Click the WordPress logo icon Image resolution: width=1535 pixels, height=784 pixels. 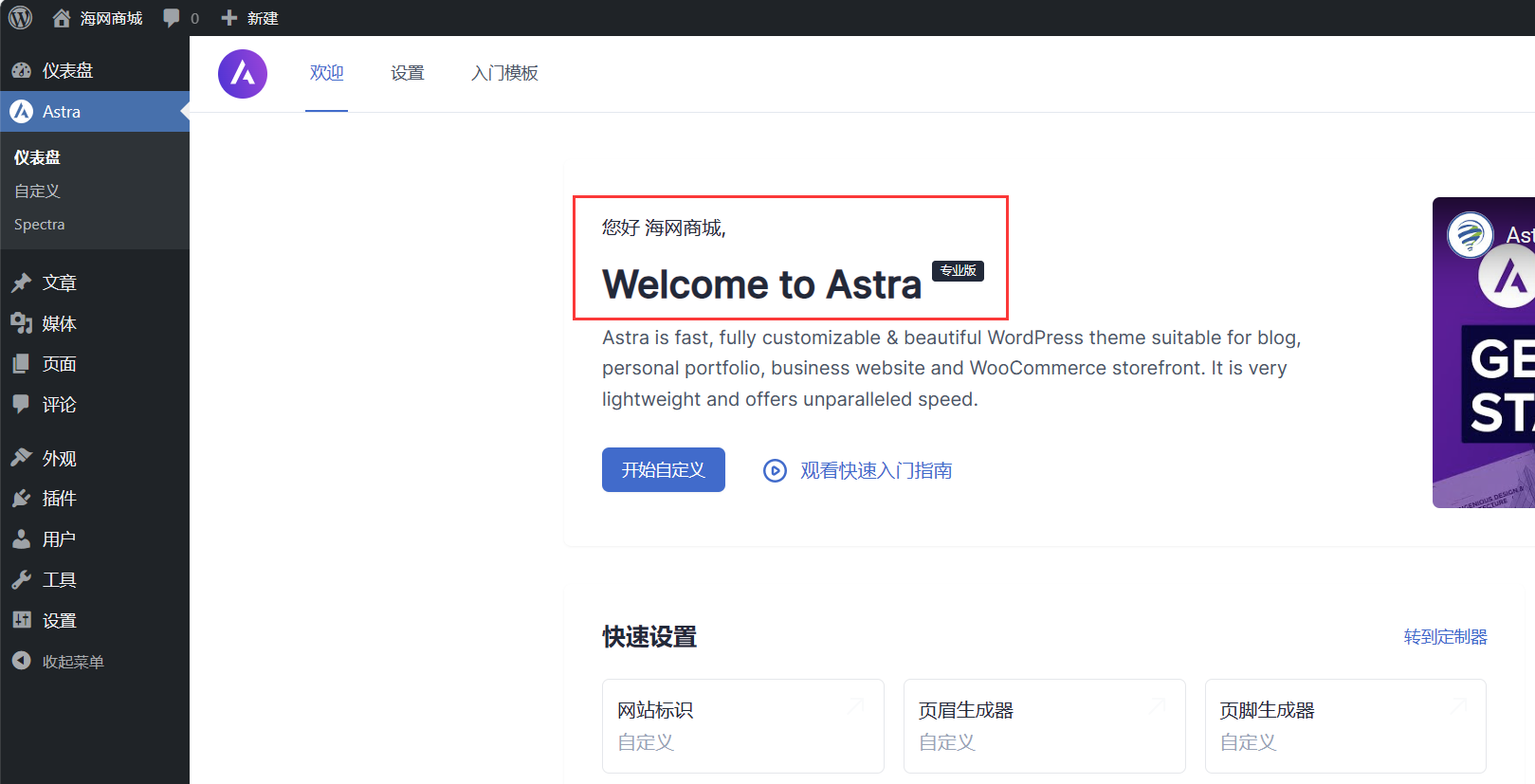click(20, 18)
